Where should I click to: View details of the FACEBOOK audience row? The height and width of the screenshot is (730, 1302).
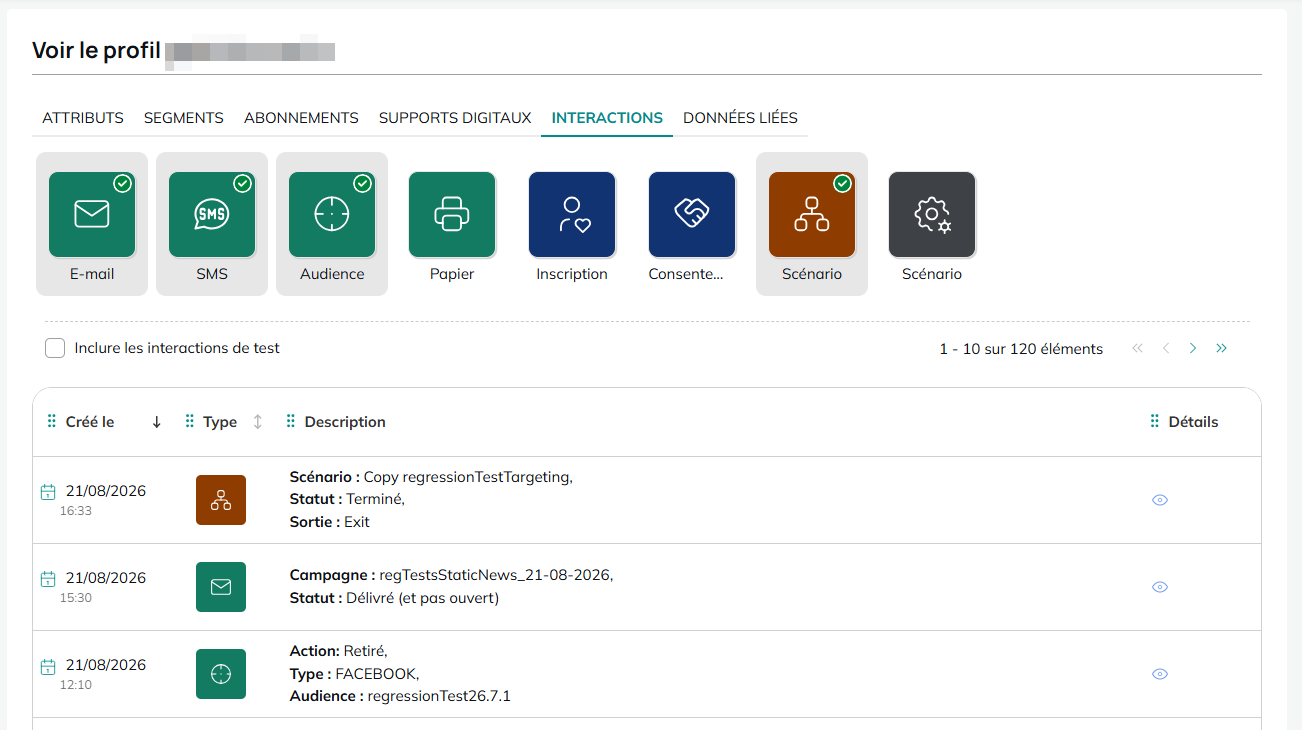coord(1160,674)
